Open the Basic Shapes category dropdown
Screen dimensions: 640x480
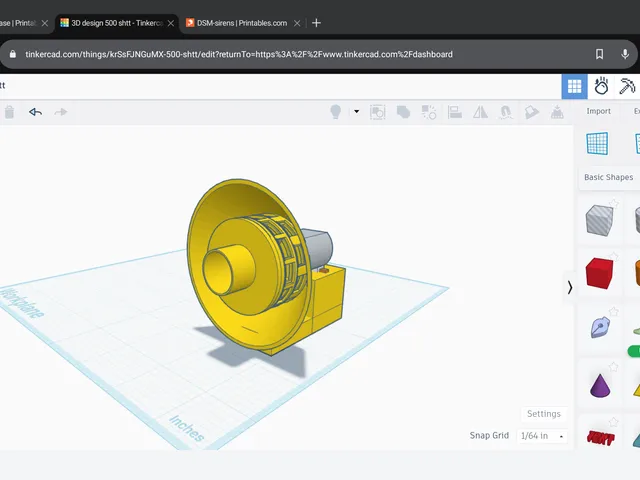click(x=609, y=177)
